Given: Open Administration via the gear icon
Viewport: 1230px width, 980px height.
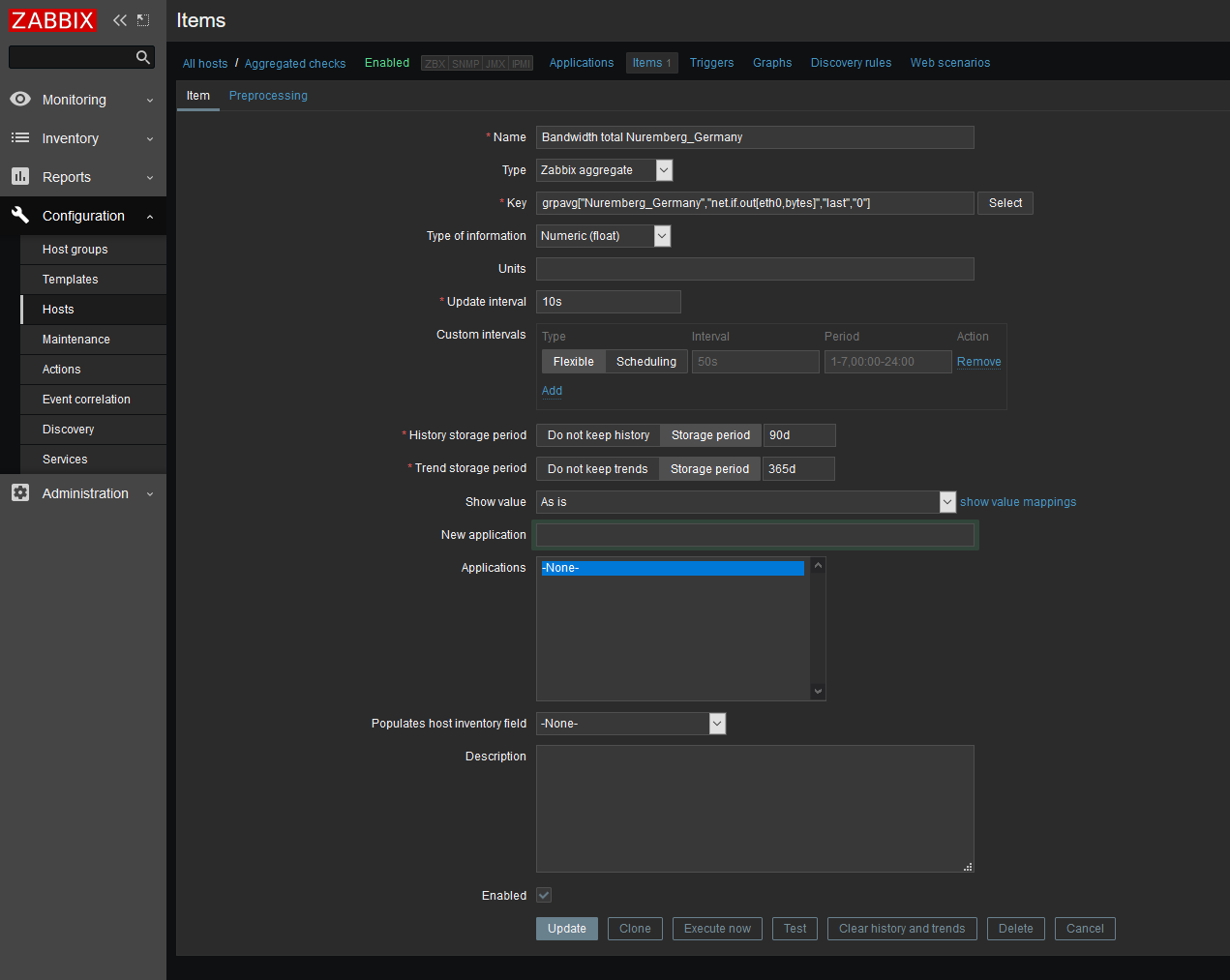Looking at the screenshot, I should (x=20, y=493).
